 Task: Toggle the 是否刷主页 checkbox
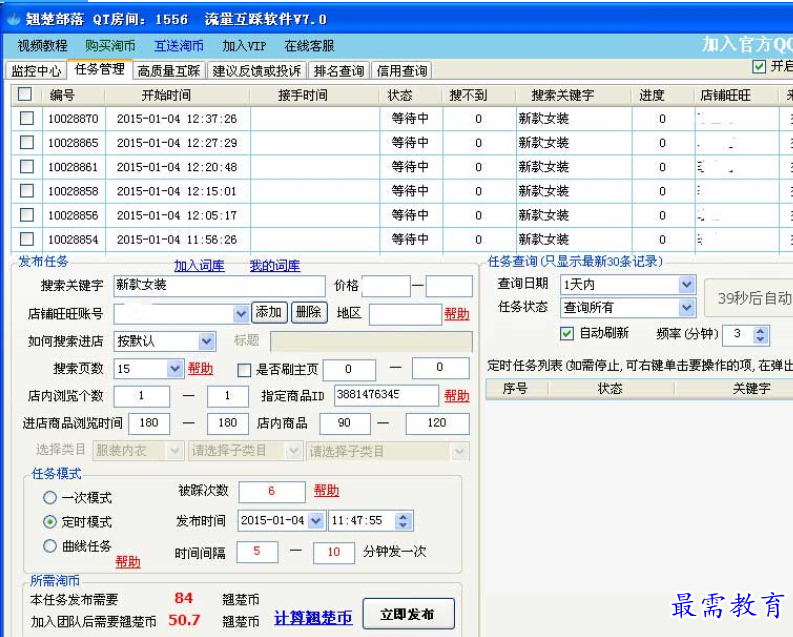coord(244,371)
